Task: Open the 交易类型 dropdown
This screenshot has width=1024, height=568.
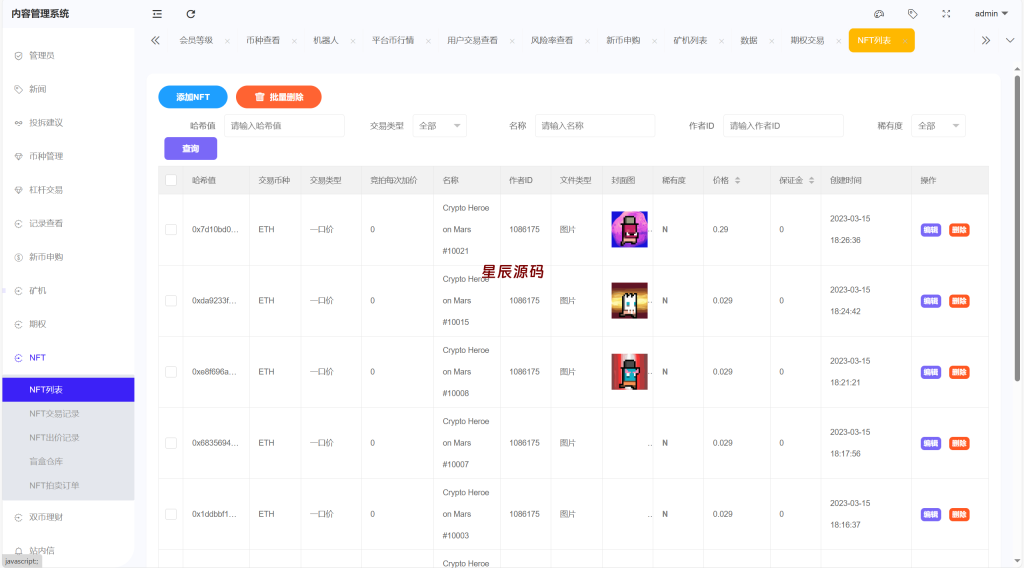Action: point(440,125)
